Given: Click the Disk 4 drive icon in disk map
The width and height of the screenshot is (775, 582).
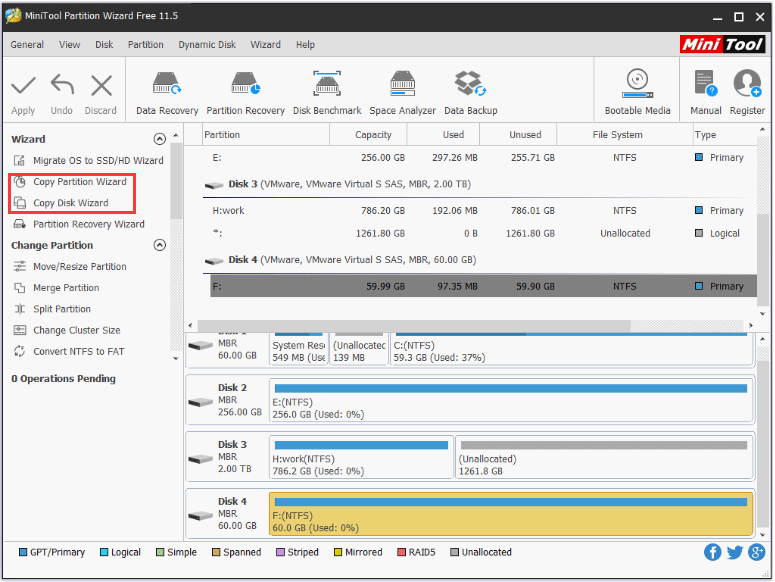Looking at the screenshot, I should 200,515.
